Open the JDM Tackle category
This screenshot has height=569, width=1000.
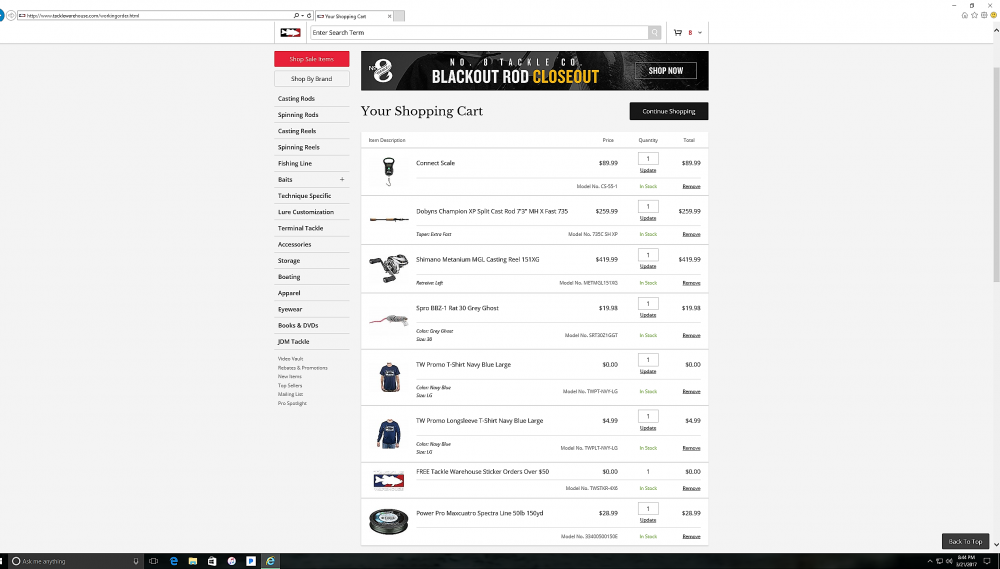[293, 341]
